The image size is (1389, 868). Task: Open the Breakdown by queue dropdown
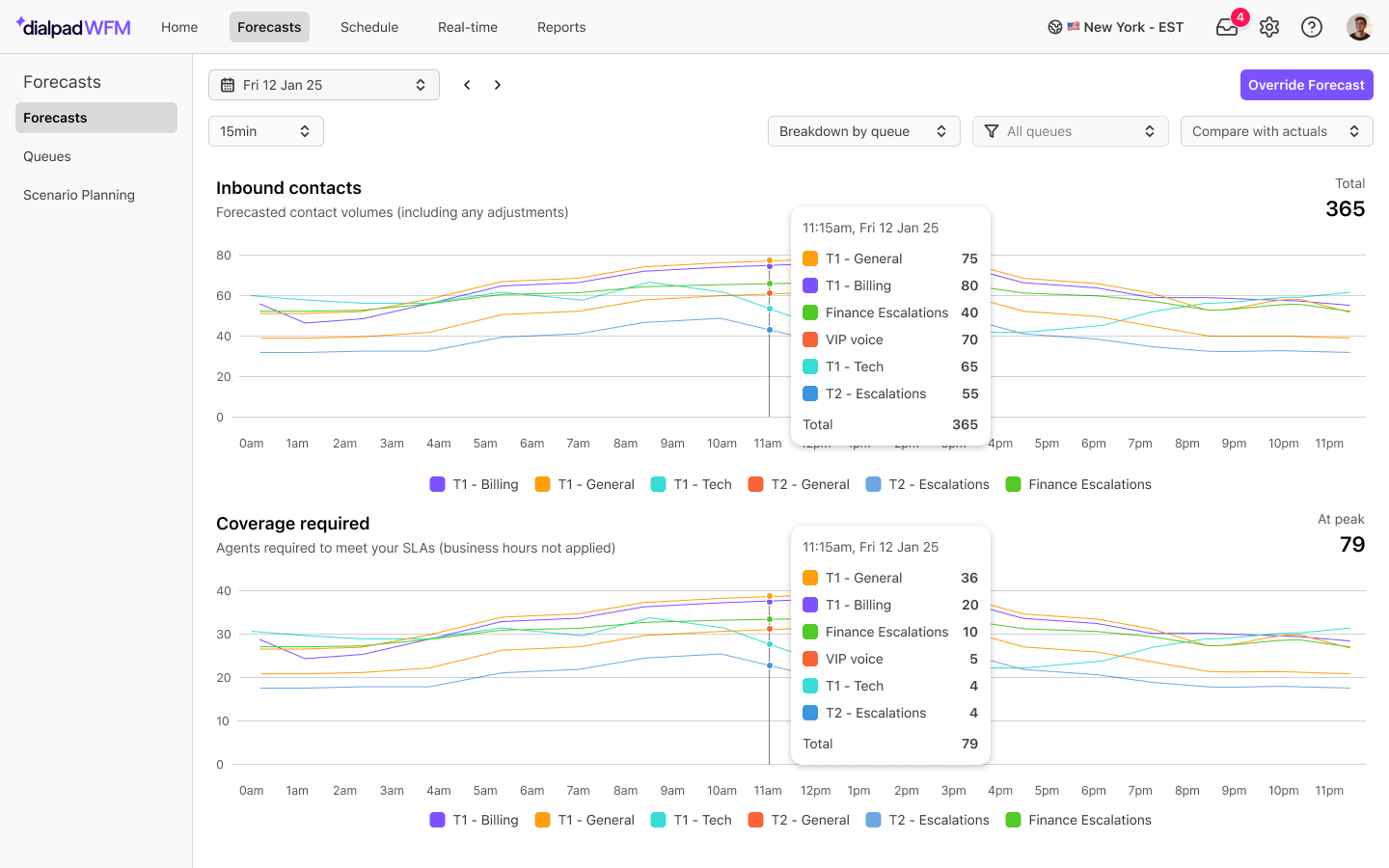click(864, 131)
